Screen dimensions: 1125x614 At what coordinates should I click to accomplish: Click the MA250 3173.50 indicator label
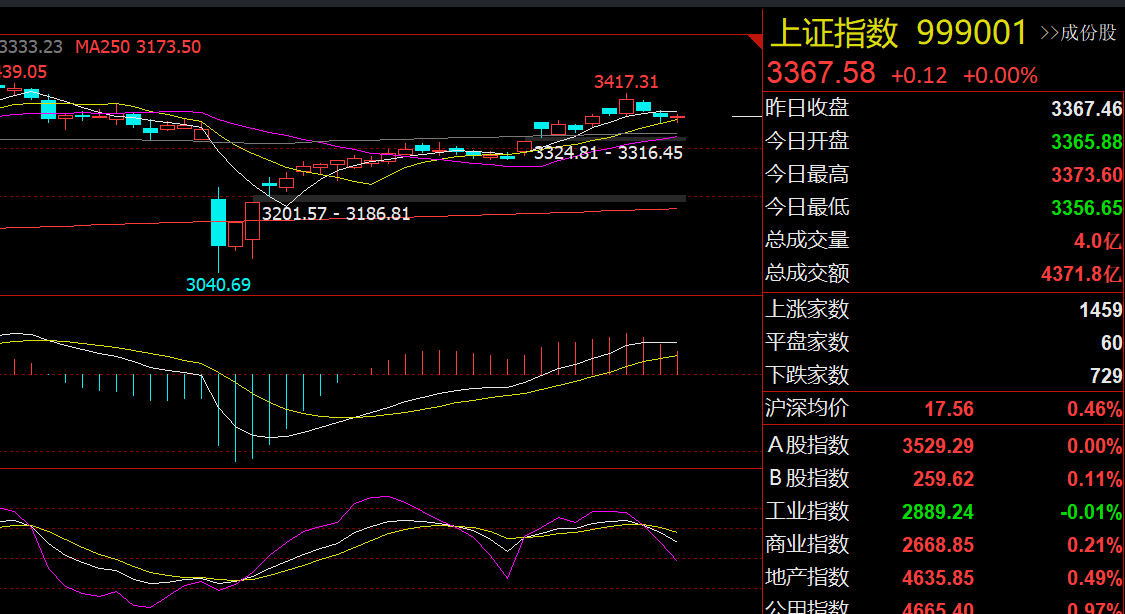pyautogui.click(x=138, y=47)
